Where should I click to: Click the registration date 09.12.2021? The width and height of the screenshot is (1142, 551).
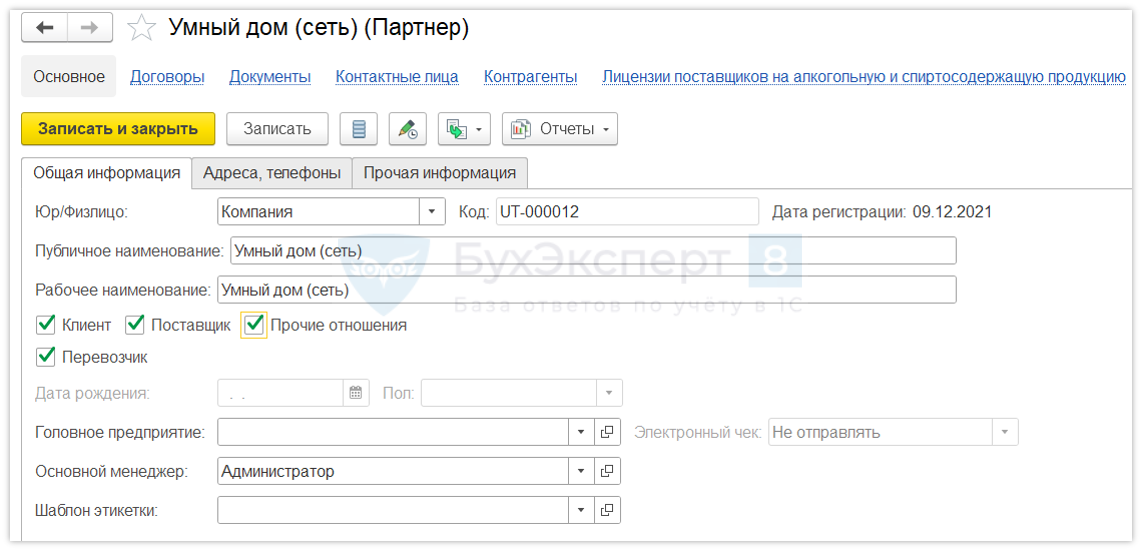click(952, 212)
